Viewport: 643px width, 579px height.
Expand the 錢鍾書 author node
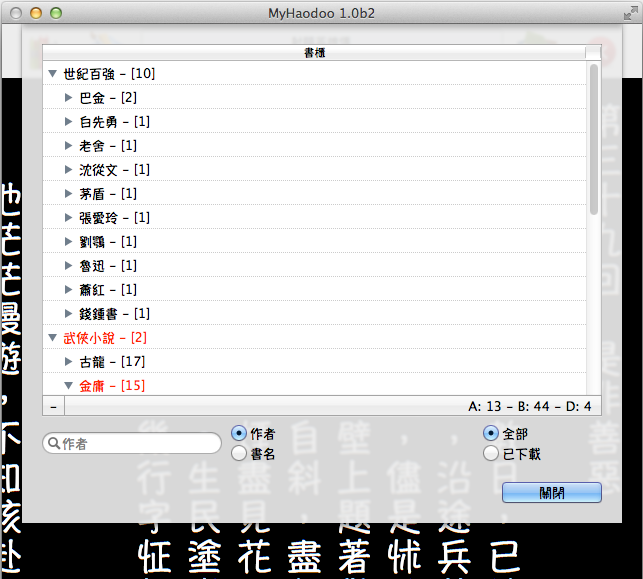pos(68,314)
